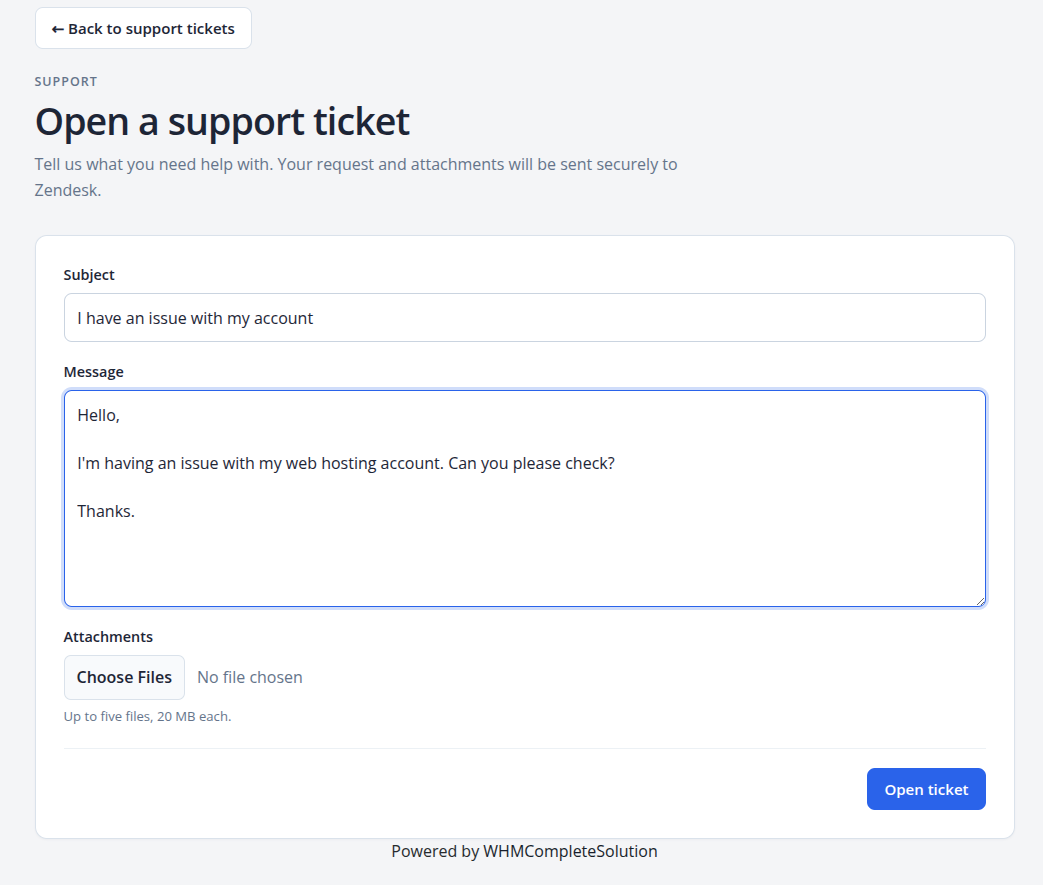Click the left arrow icon in Back button
This screenshot has height=885, width=1043.
58,29
